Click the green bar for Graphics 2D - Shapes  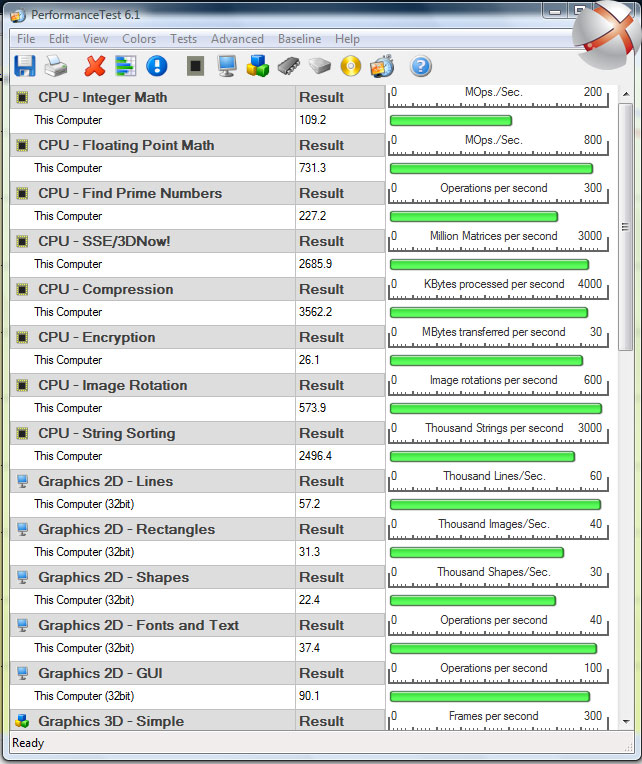473,601
